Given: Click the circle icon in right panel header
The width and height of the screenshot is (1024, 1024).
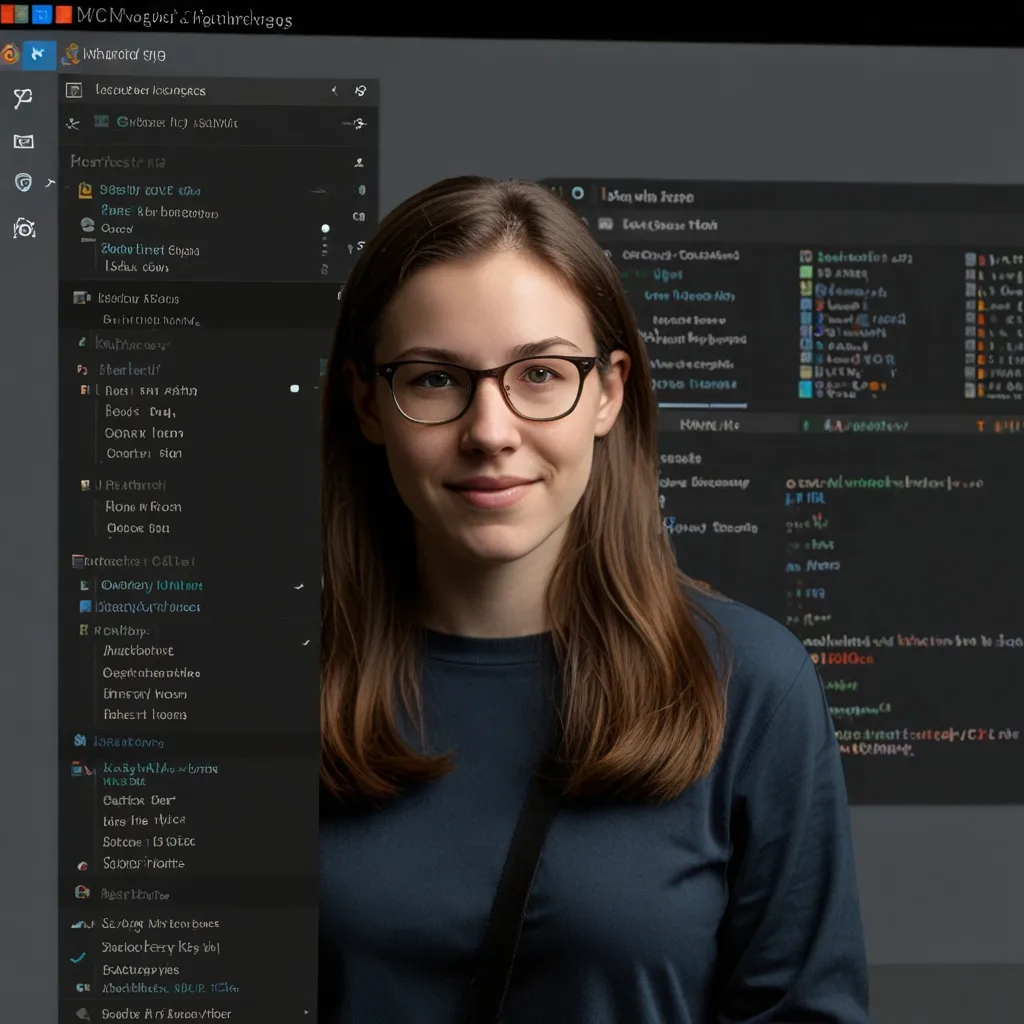Looking at the screenshot, I should [x=577, y=193].
